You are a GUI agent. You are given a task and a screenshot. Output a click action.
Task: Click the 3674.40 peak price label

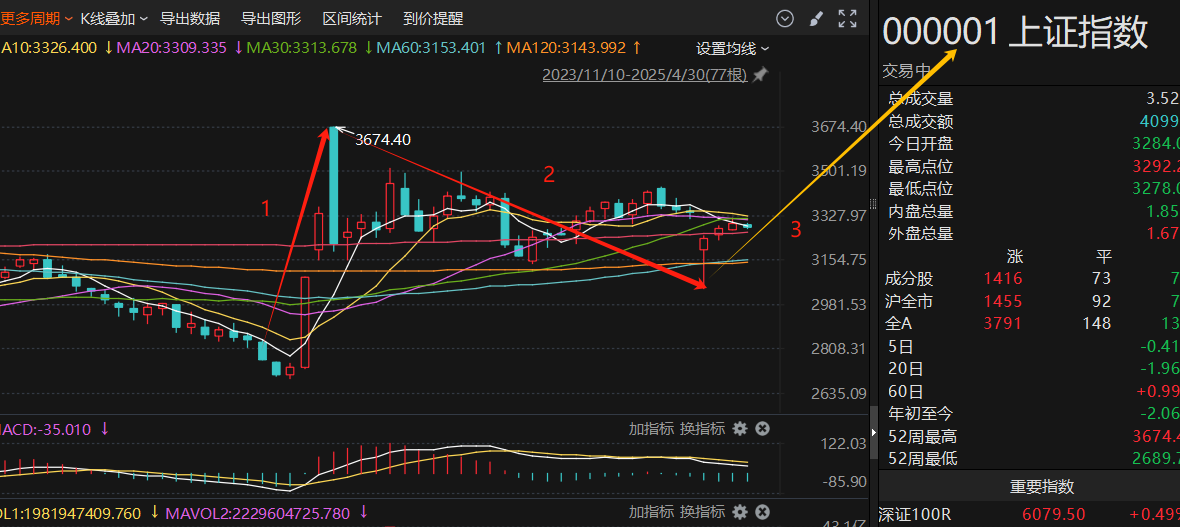click(x=383, y=139)
